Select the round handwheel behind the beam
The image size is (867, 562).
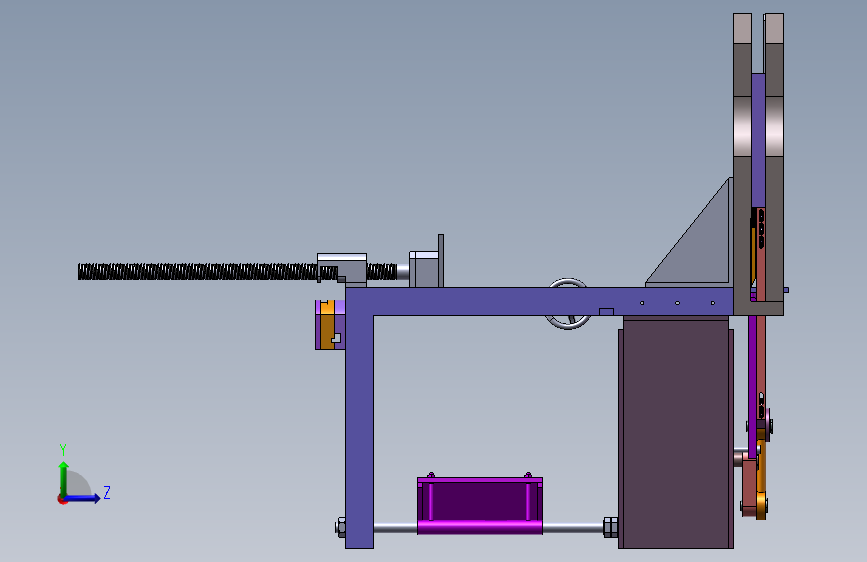click(x=568, y=304)
